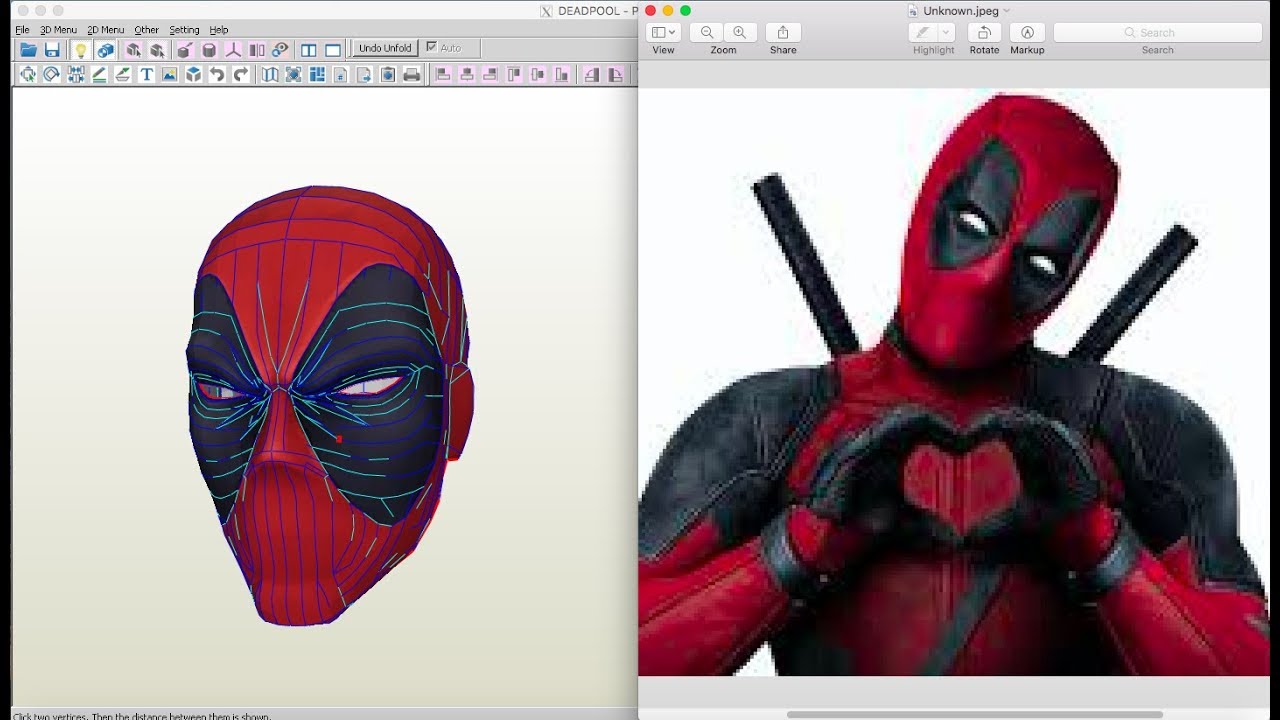The image size is (1280, 720).
Task: Click the red point on the 3D mask
Action: click(x=339, y=438)
